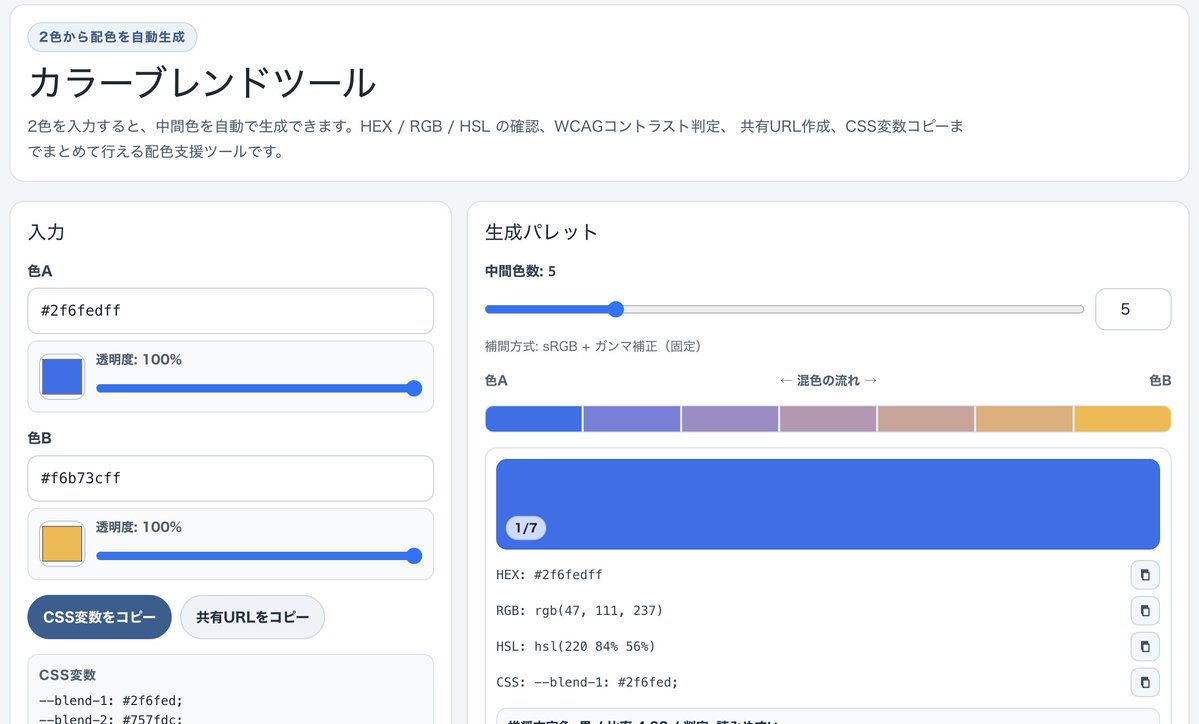Click the text 補間方式: sRGB + ガンマ補正（固定）
The height and width of the screenshot is (724, 1199).
tap(593, 346)
